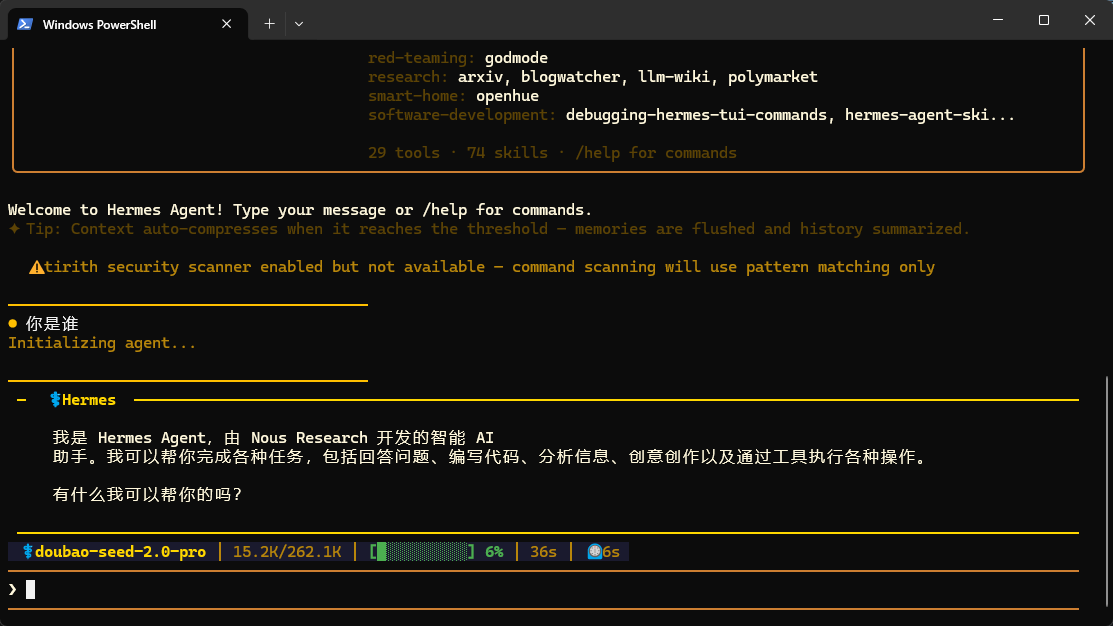Click the blogwatcher skill name
Screen dimensions: 1113x626
point(570,77)
